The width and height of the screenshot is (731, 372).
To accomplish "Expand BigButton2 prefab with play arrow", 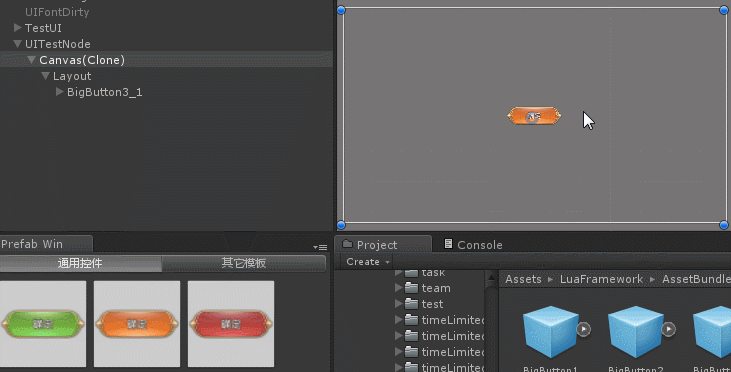I will (x=669, y=329).
